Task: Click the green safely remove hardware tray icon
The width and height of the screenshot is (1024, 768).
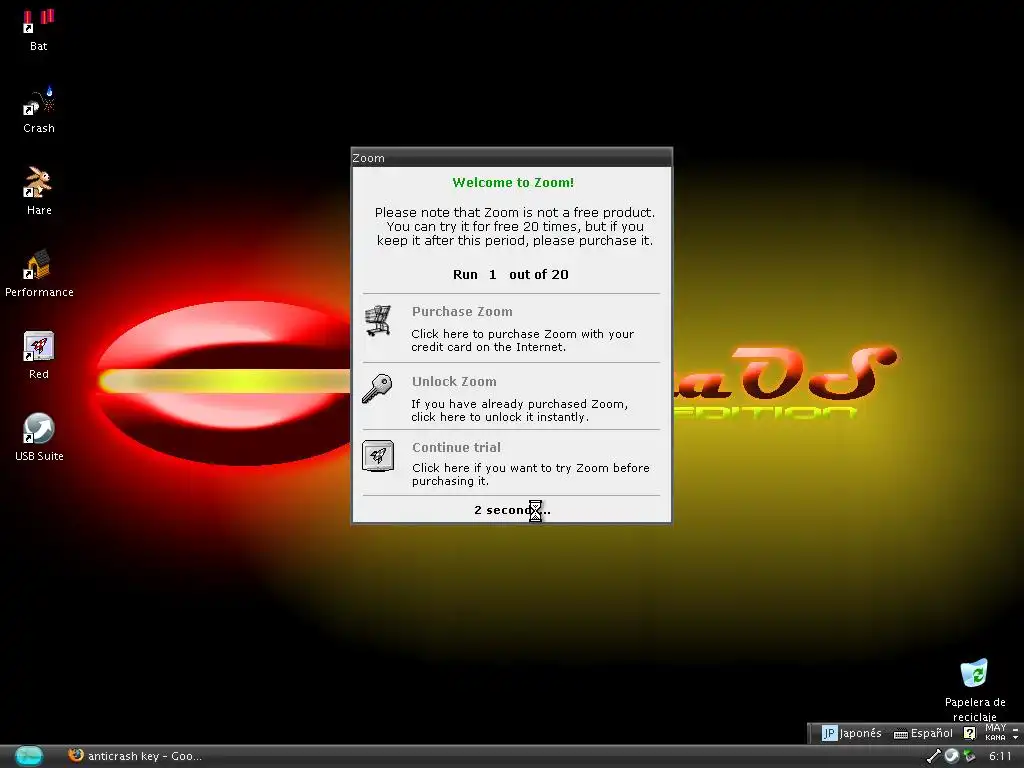Action: [x=970, y=756]
